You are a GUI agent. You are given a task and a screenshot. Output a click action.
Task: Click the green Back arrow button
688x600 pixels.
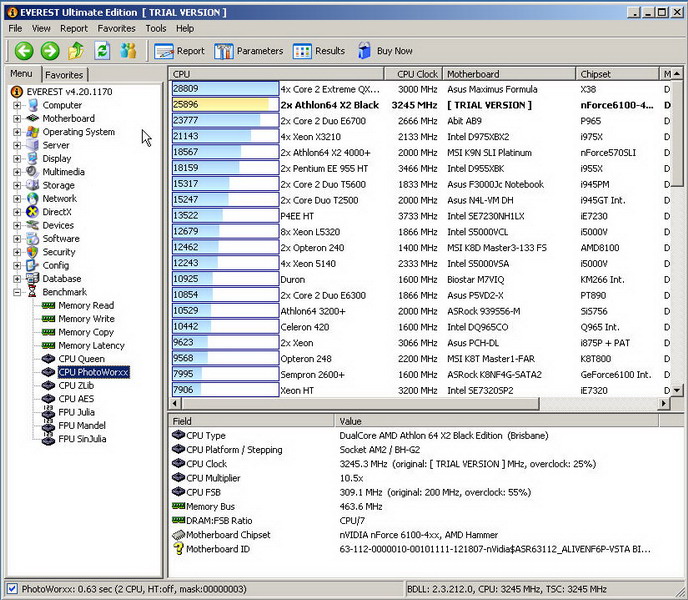24,50
